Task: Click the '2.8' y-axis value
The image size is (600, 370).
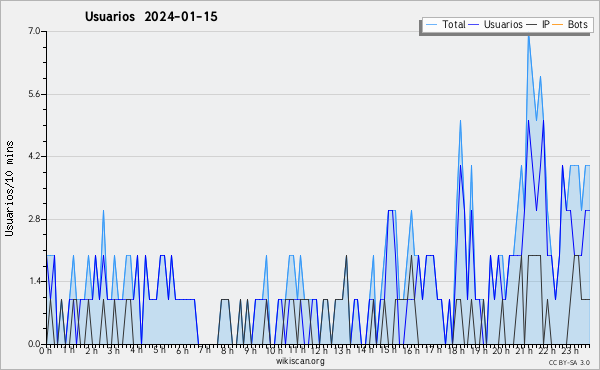Action: [34, 219]
